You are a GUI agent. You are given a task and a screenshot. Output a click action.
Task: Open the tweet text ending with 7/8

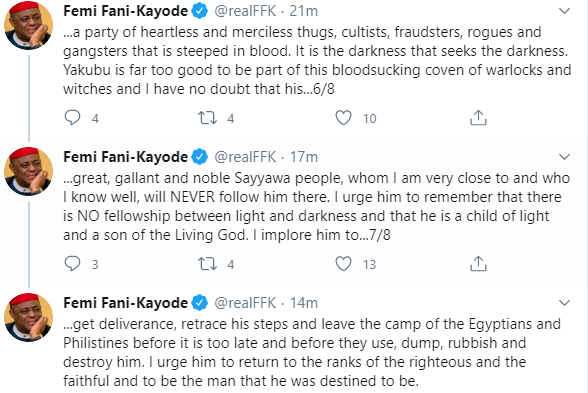(316, 206)
